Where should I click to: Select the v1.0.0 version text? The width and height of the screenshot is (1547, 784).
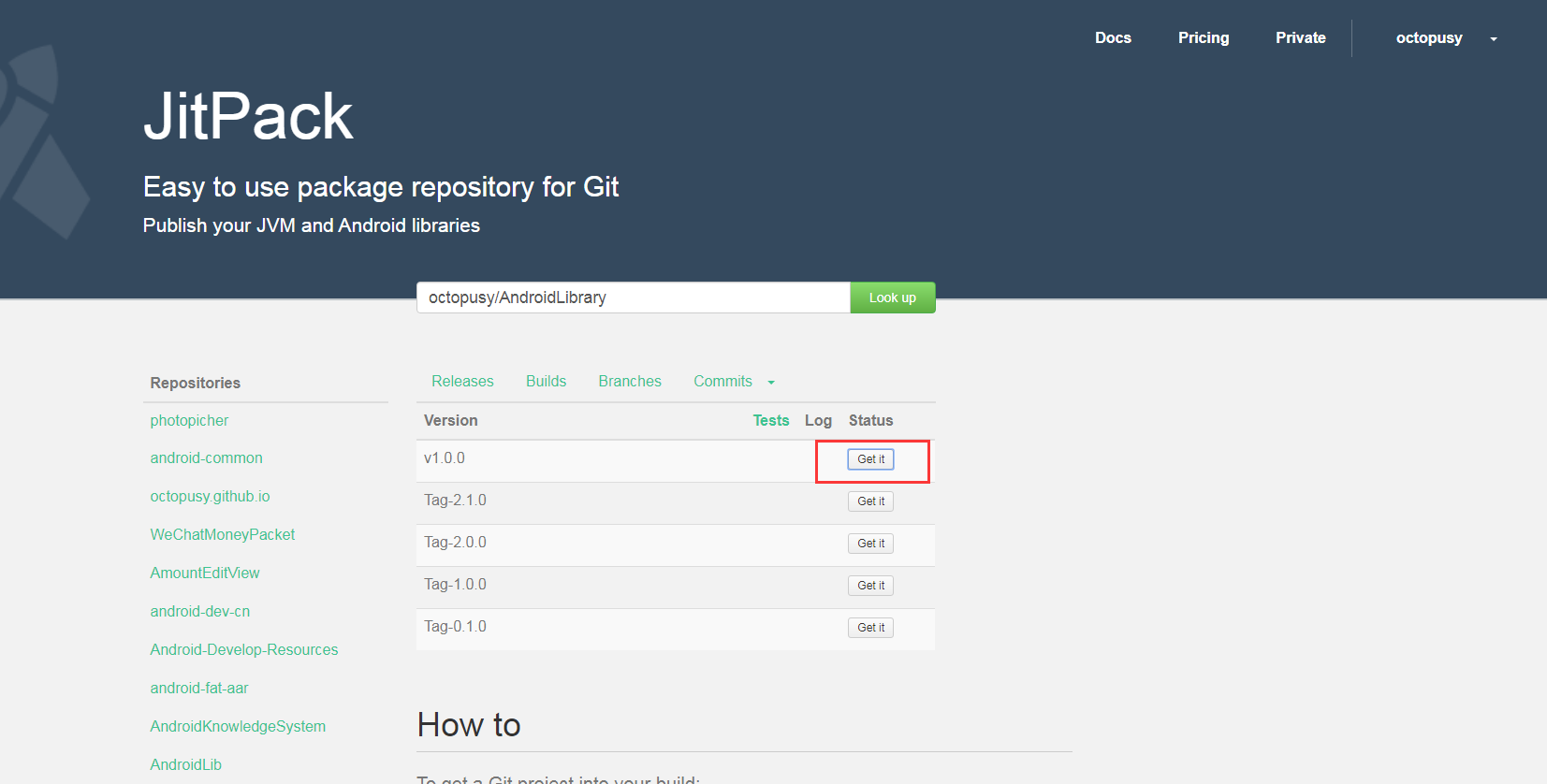pyautogui.click(x=445, y=457)
